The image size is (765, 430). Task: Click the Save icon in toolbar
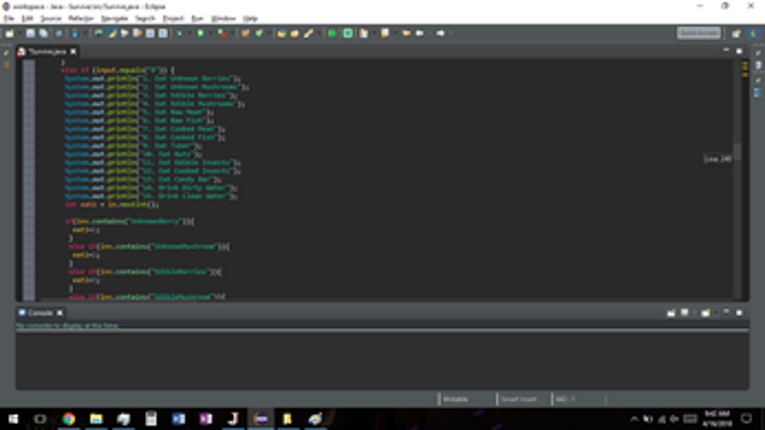pos(31,33)
